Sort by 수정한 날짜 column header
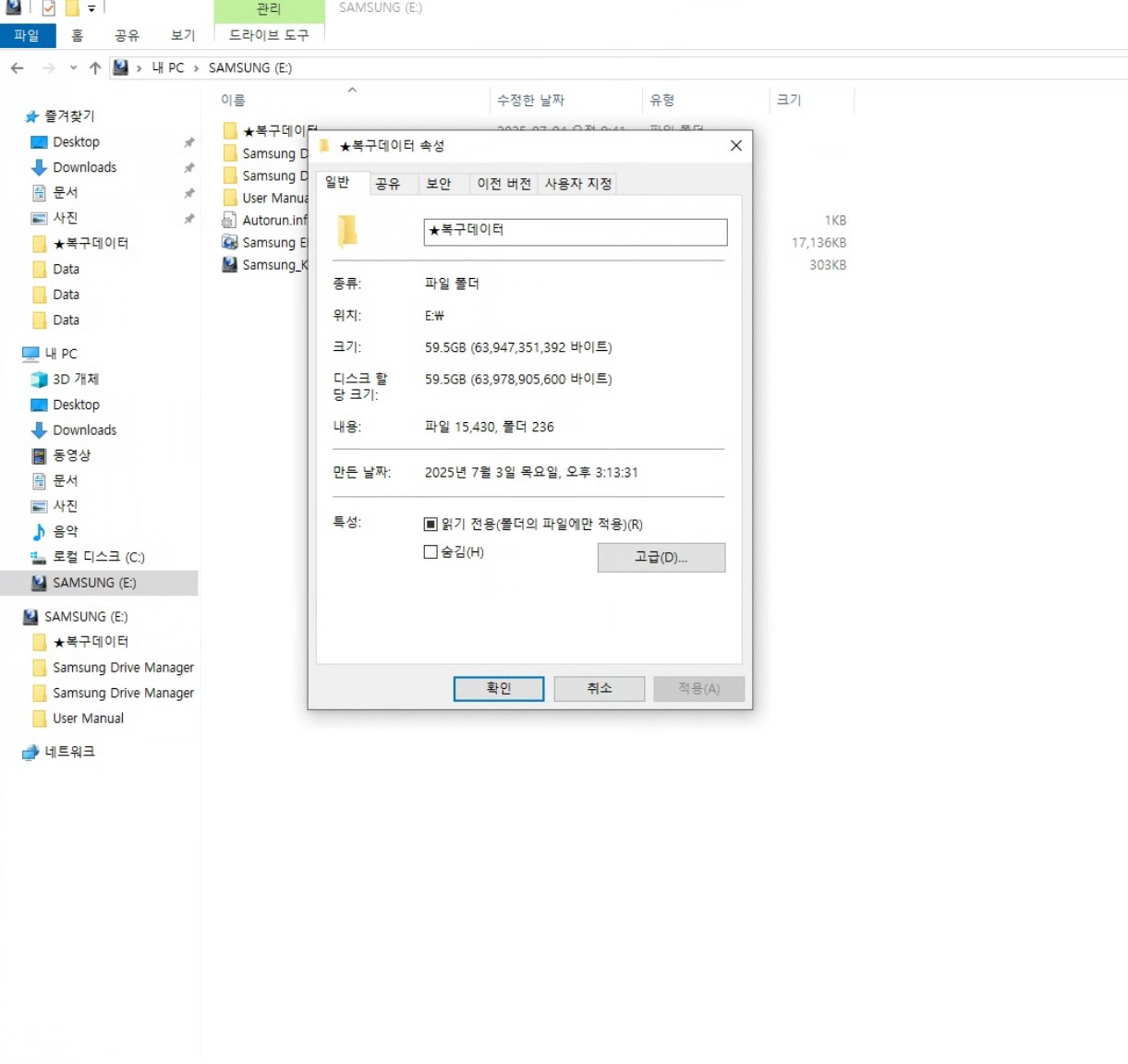1128x1064 pixels. coord(530,100)
